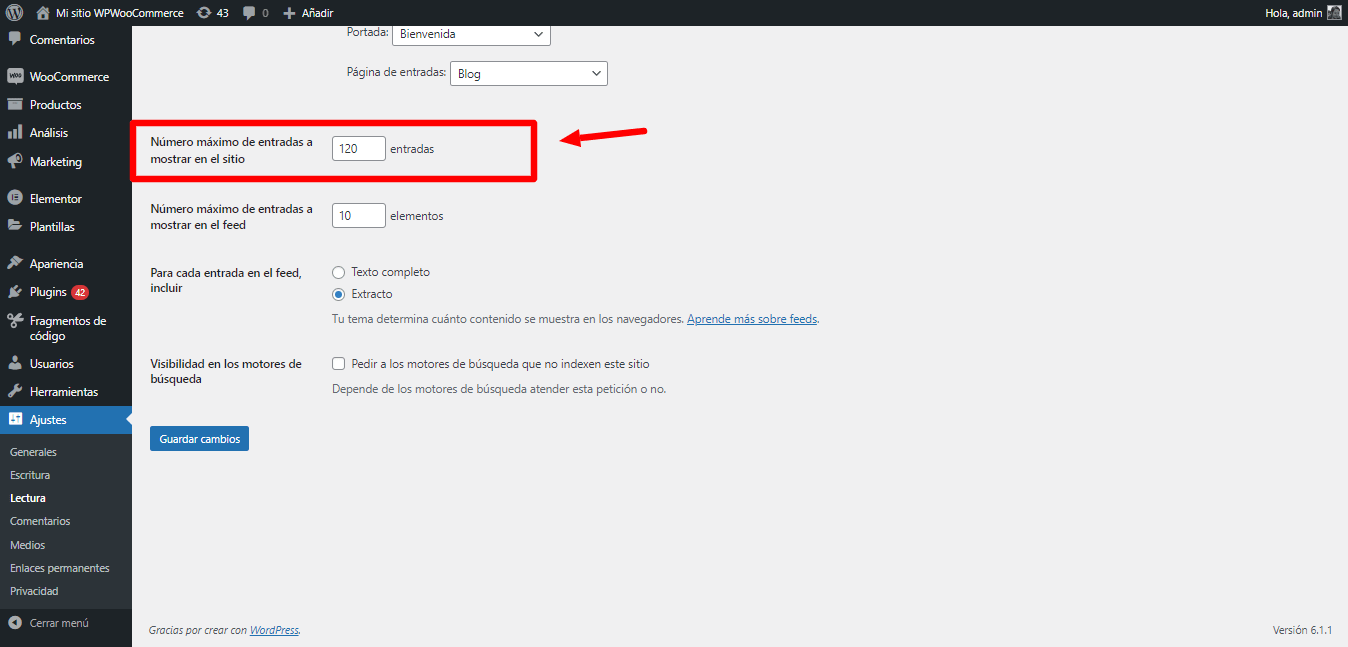Click the label Visibilidad en los motores de búsqueda

point(226,372)
